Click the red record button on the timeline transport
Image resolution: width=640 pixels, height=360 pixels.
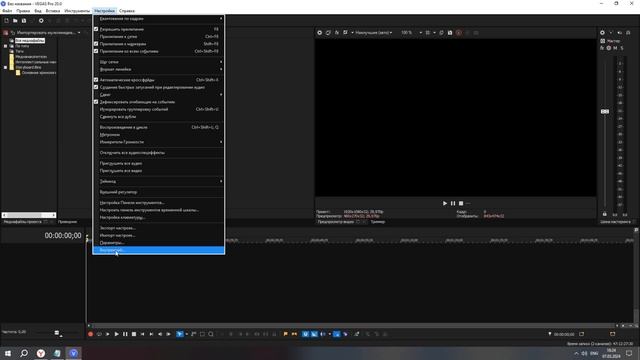tap(90, 334)
